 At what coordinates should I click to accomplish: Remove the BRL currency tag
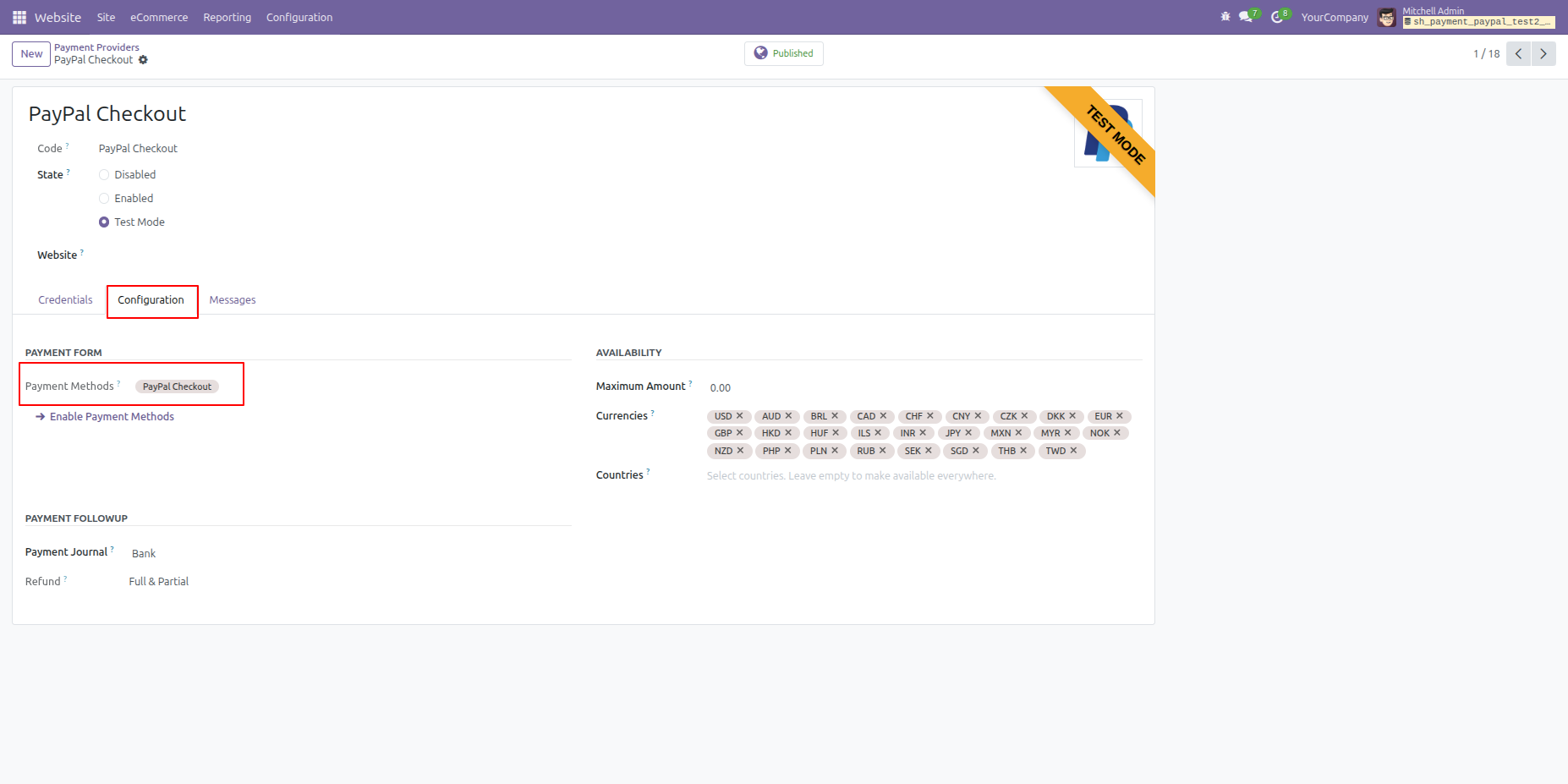coord(835,416)
